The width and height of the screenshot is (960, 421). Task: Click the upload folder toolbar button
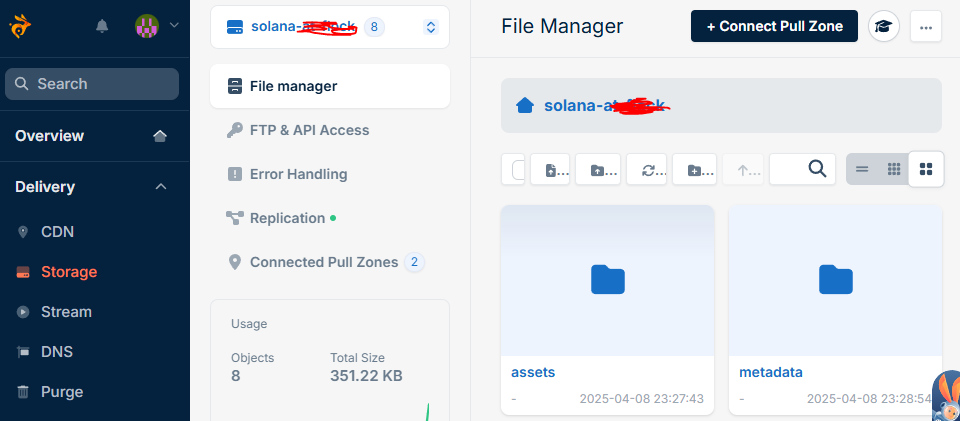click(x=598, y=170)
